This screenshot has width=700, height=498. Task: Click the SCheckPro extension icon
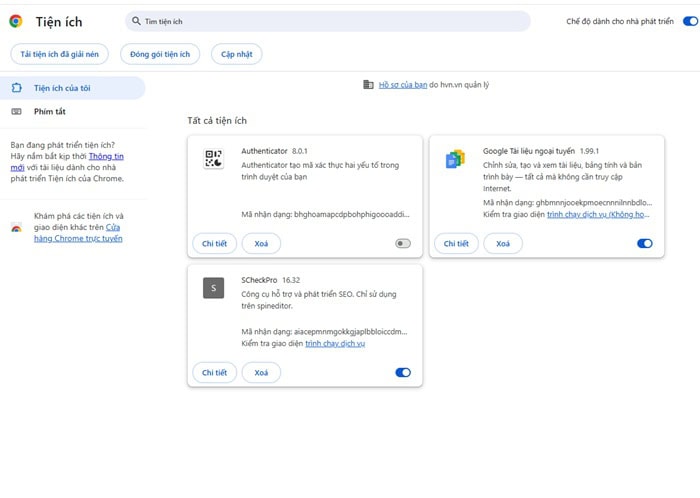coord(213,288)
